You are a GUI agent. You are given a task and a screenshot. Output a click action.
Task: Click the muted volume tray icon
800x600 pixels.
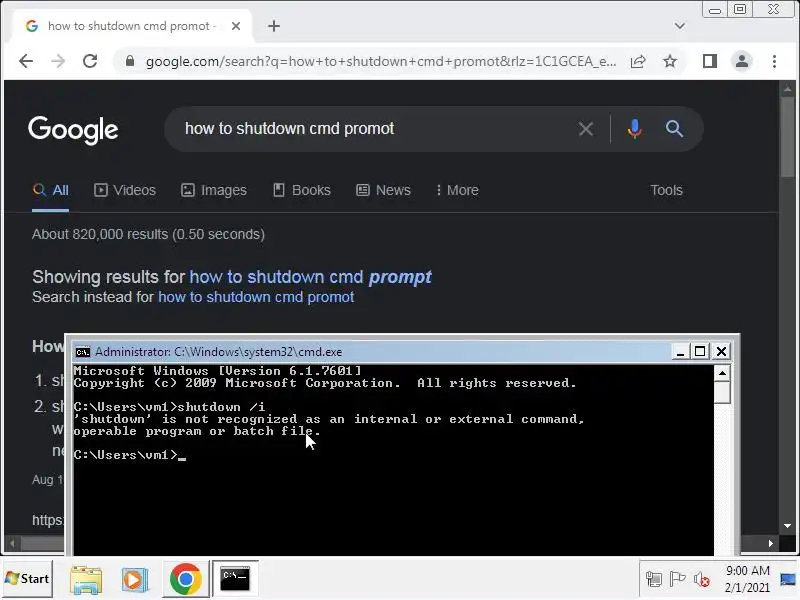(x=702, y=580)
